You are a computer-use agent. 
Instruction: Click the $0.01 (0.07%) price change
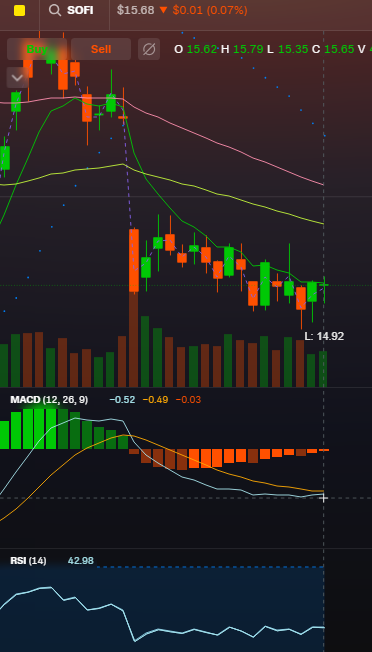[x=210, y=10]
